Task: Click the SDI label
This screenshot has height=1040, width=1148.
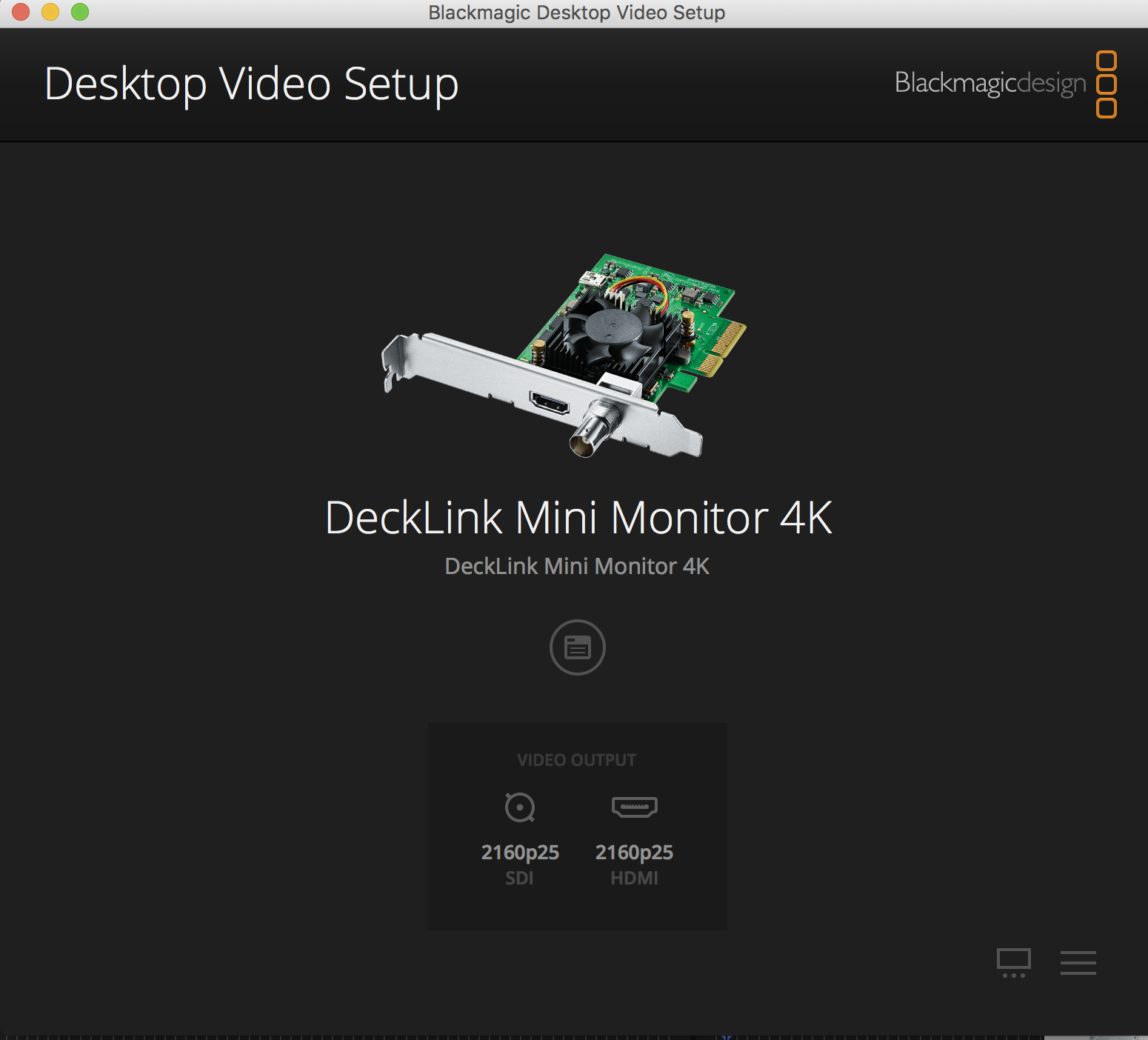Action: (519, 879)
